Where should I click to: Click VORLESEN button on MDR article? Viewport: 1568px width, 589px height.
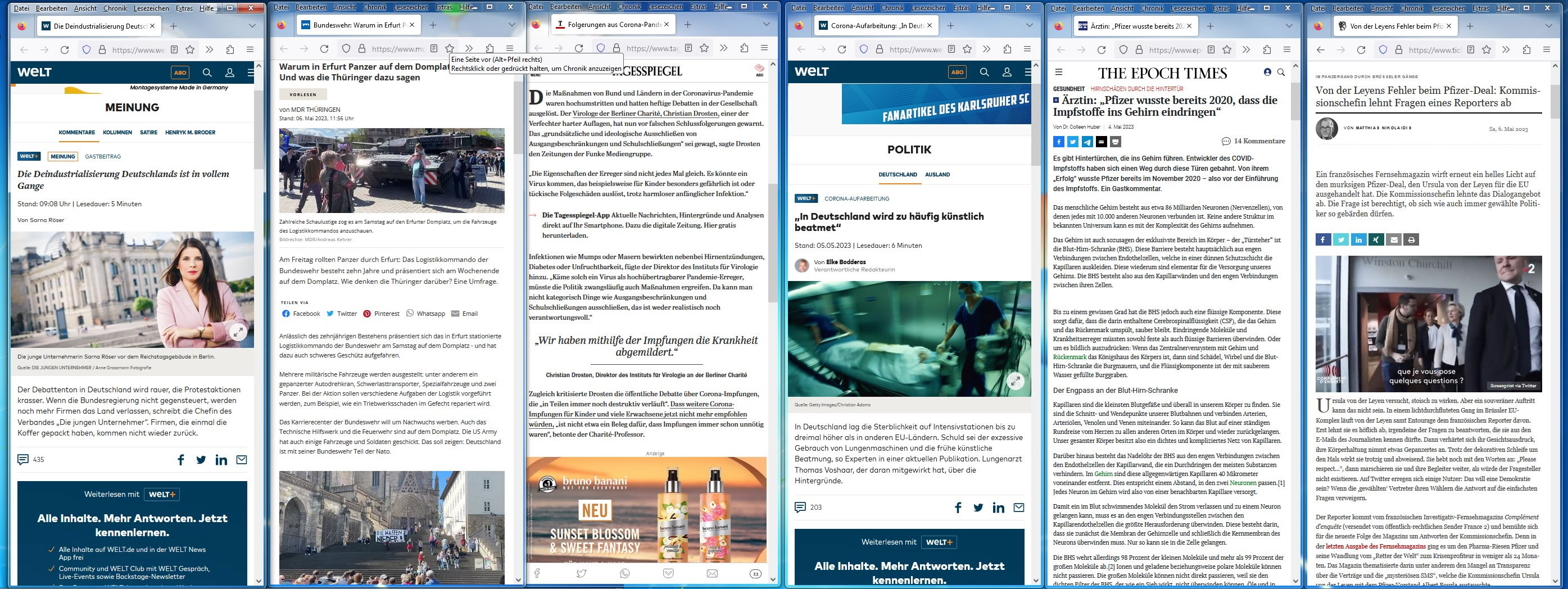(x=303, y=94)
